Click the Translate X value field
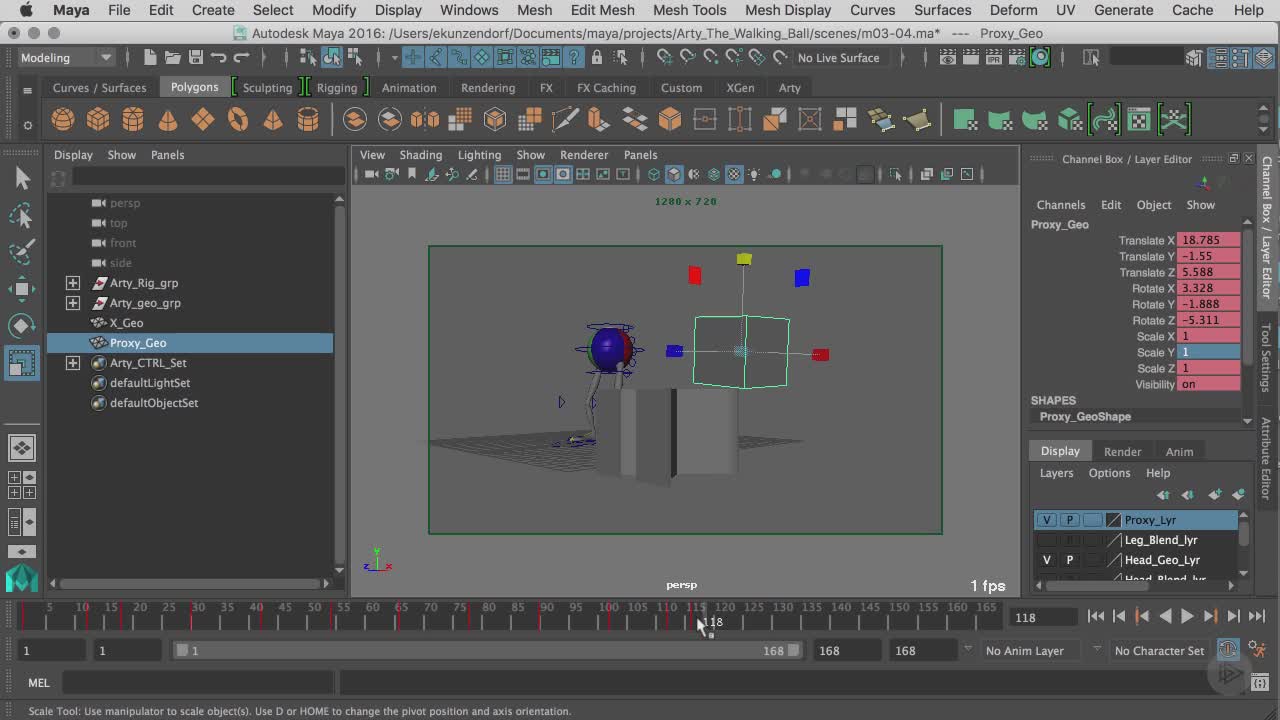This screenshot has width=1280, height=720. point(1209,240)
